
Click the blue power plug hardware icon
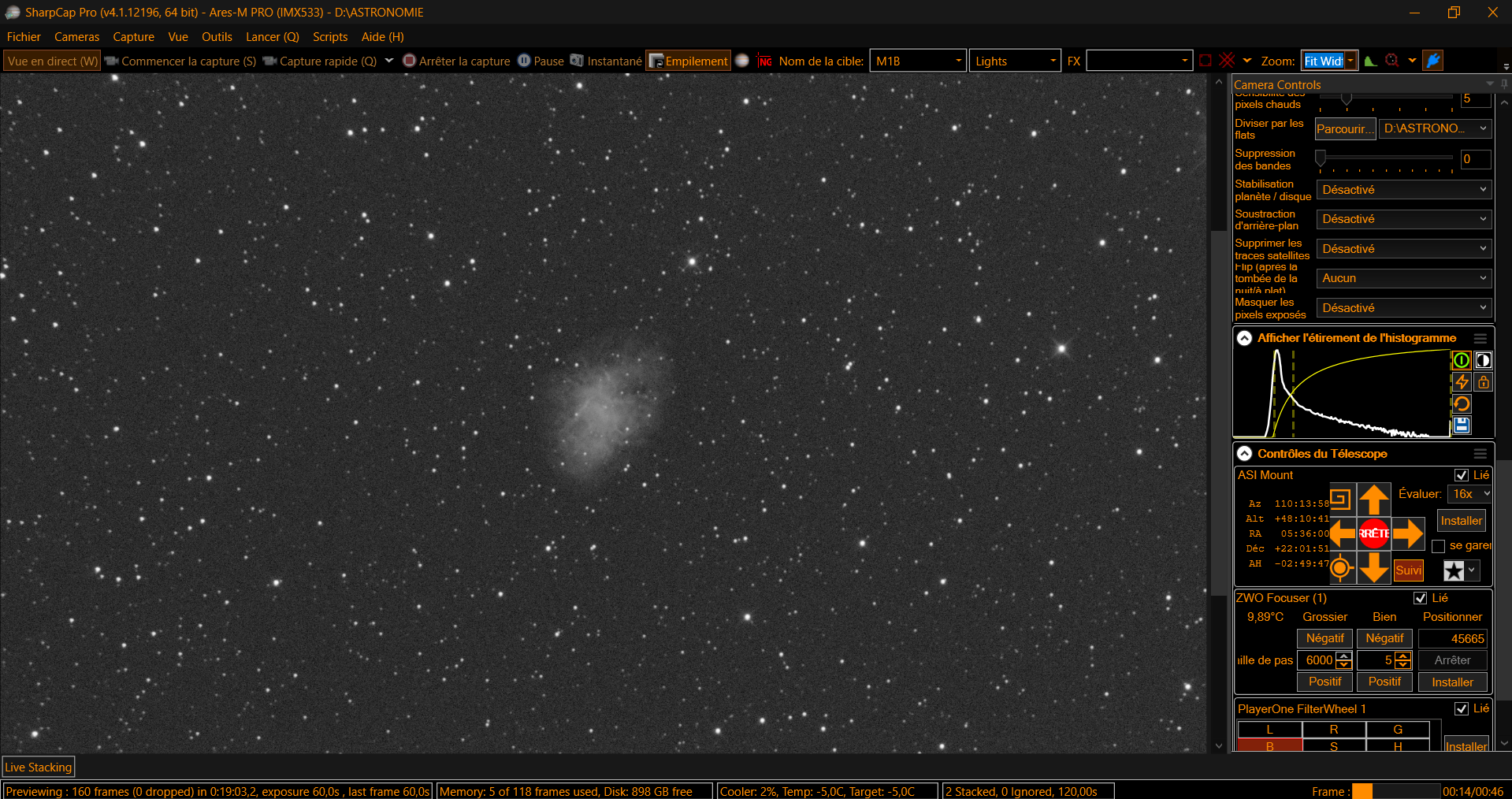(1433, 61)
